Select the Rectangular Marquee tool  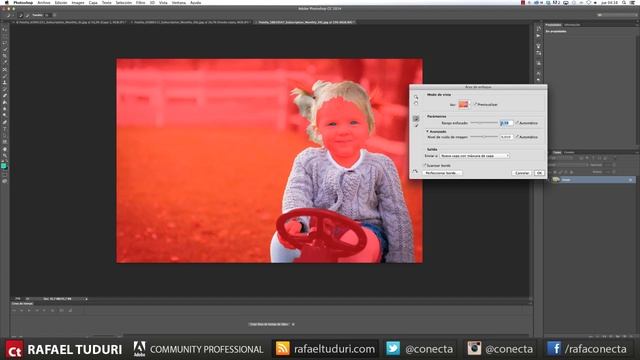point(4,36)
